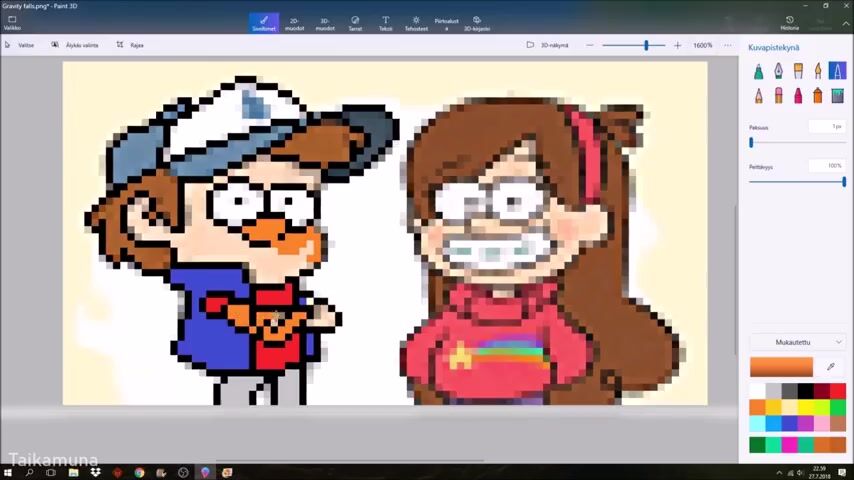Choose the magenta custom color swatch

pos(790,445)
